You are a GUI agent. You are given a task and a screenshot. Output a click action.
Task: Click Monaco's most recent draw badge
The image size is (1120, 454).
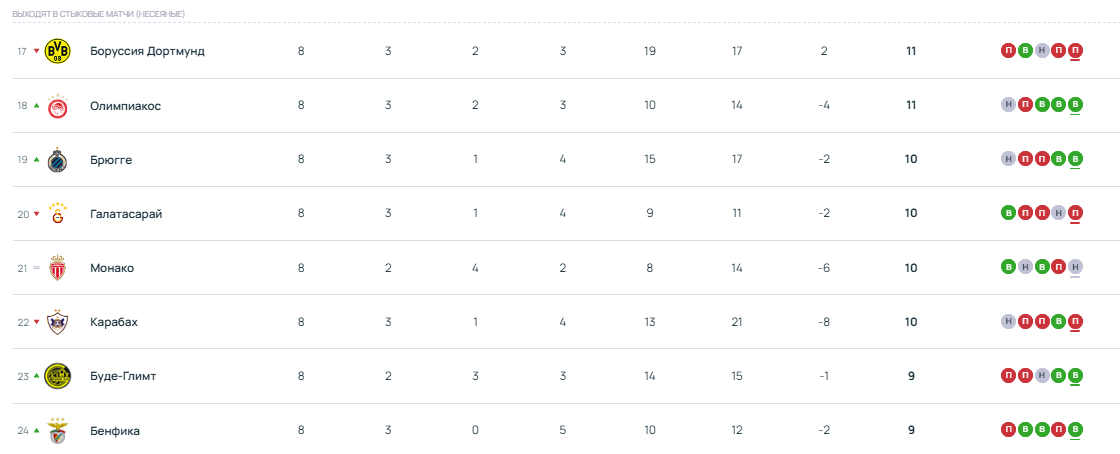click(1075, 267)
